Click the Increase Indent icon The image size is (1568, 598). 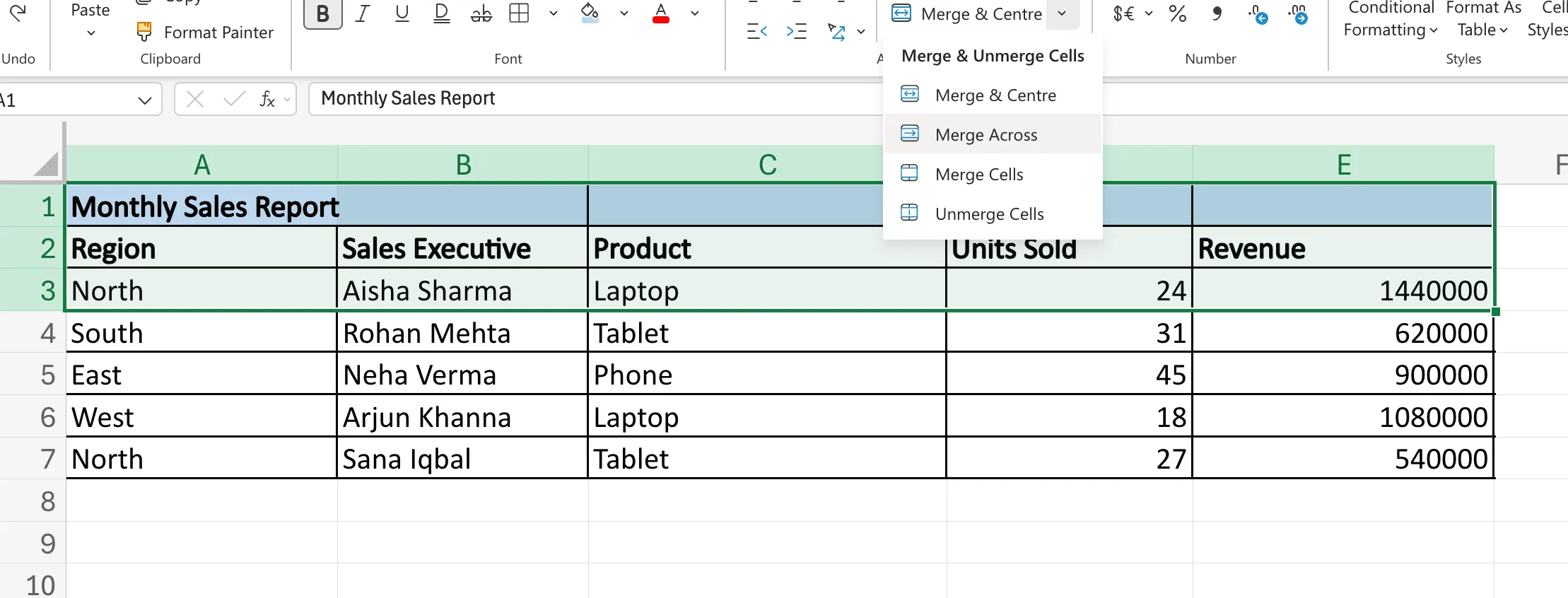point(796,32)
